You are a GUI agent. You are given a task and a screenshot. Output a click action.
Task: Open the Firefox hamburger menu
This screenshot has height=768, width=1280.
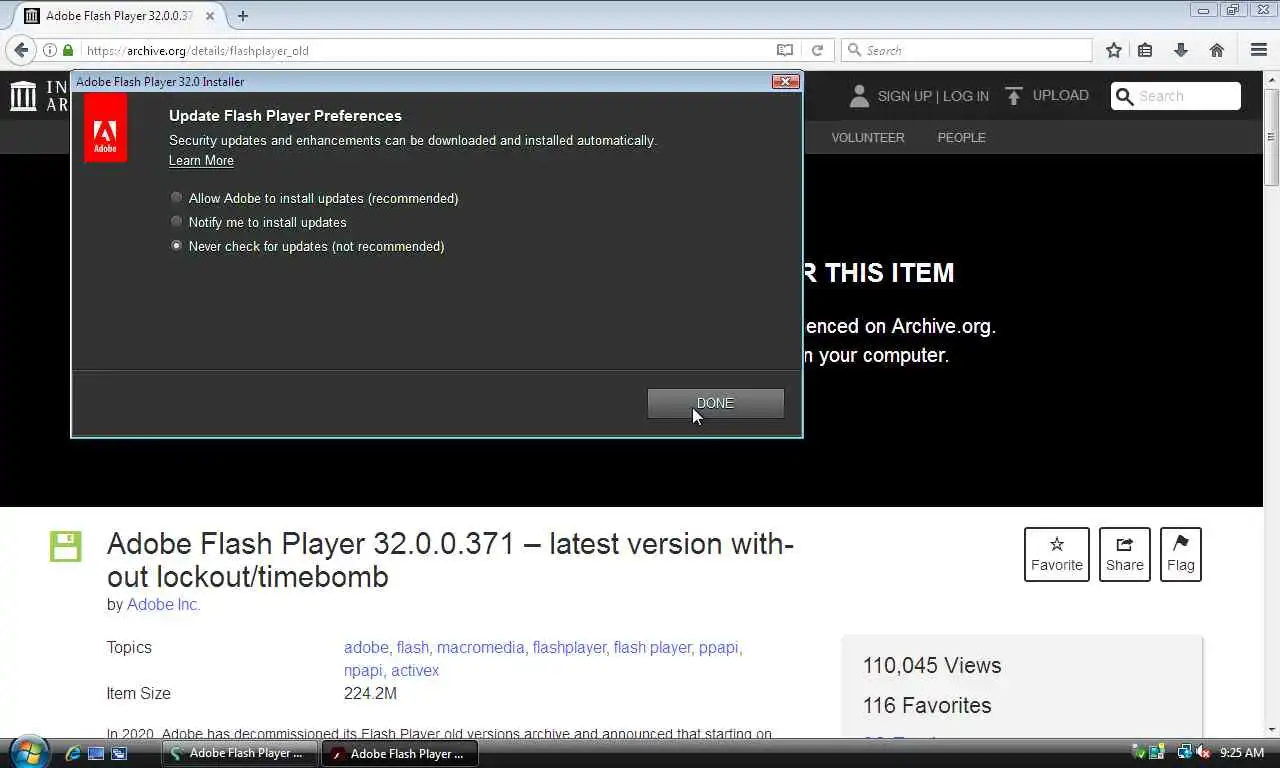pos(1259,50)
